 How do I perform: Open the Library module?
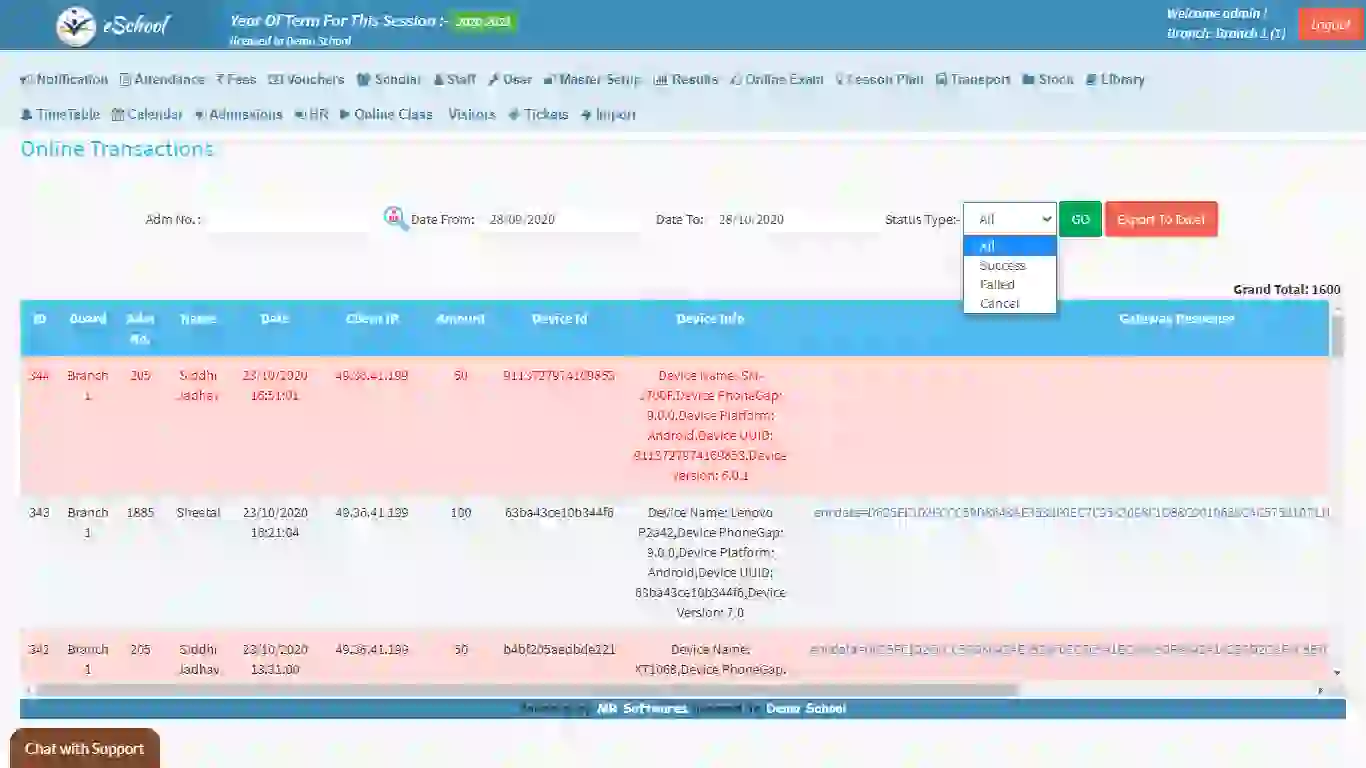click(1115, 79)
